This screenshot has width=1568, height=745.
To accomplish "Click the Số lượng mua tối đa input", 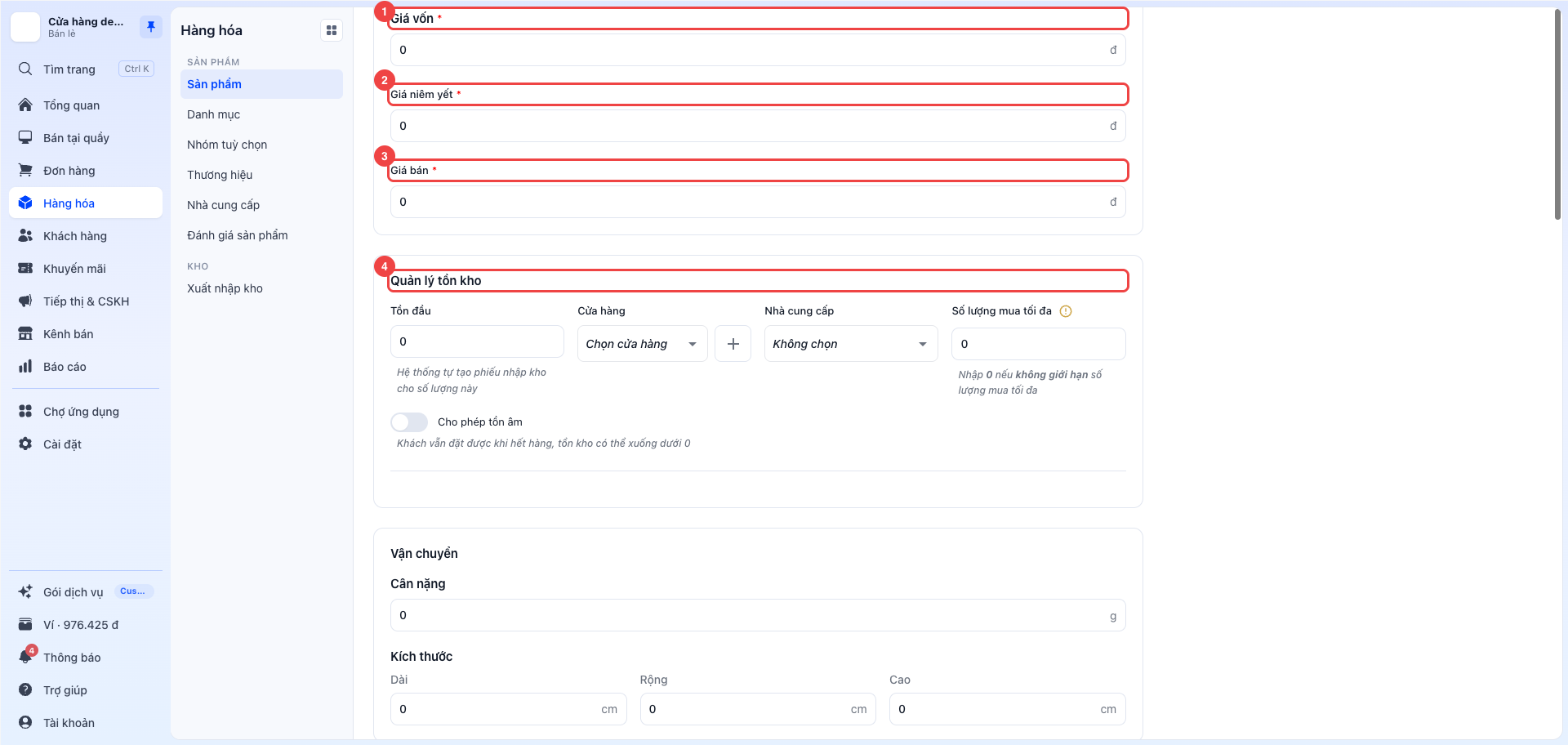I will 1039,344.
